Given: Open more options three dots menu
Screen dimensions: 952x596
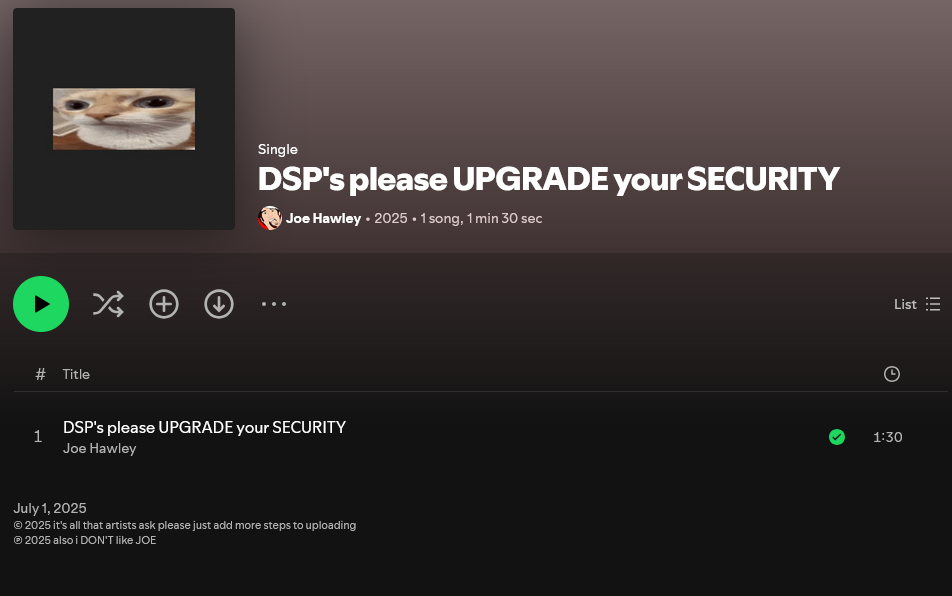Looking at the screenshot, I should point(274,304).
